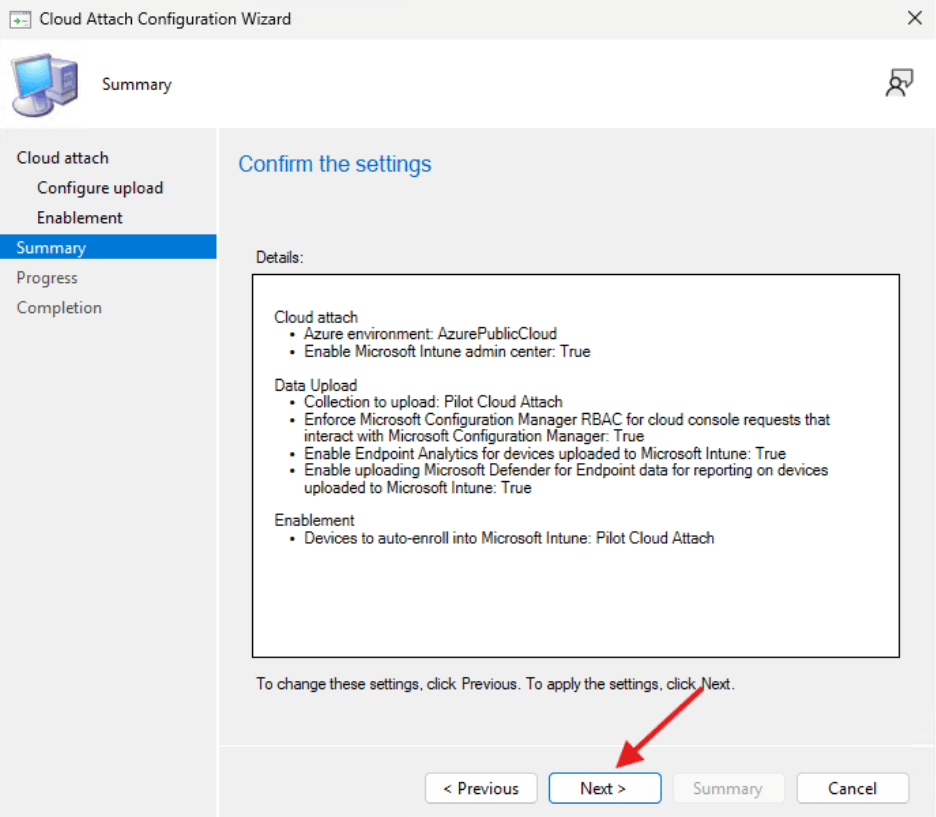Click the wizard icon in the title bar
Screen dimensions: 936x817
pyautogui.click(x=19, y=18)
